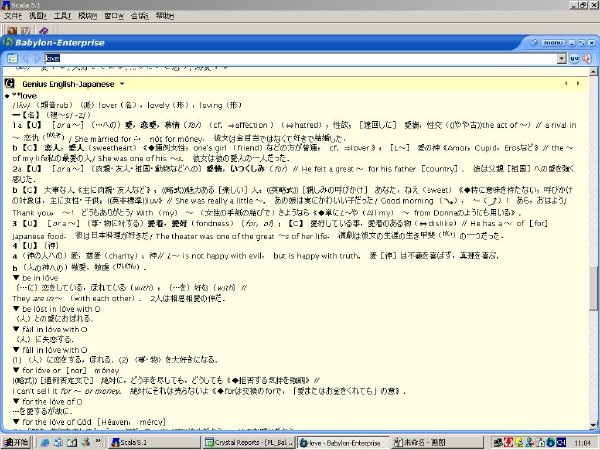Click the fourth quick launch icon
Image resolution: width=600 pixels, height=450 pixels.
coord(85,442)
